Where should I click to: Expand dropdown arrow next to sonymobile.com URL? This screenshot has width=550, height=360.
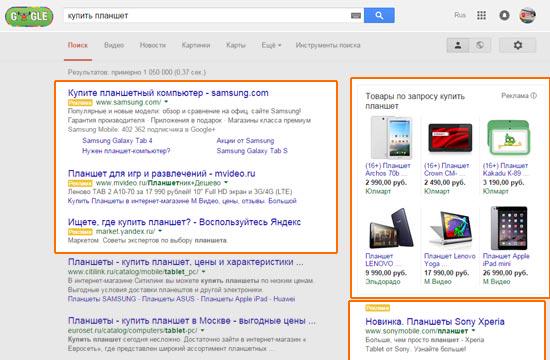[474, 331]
